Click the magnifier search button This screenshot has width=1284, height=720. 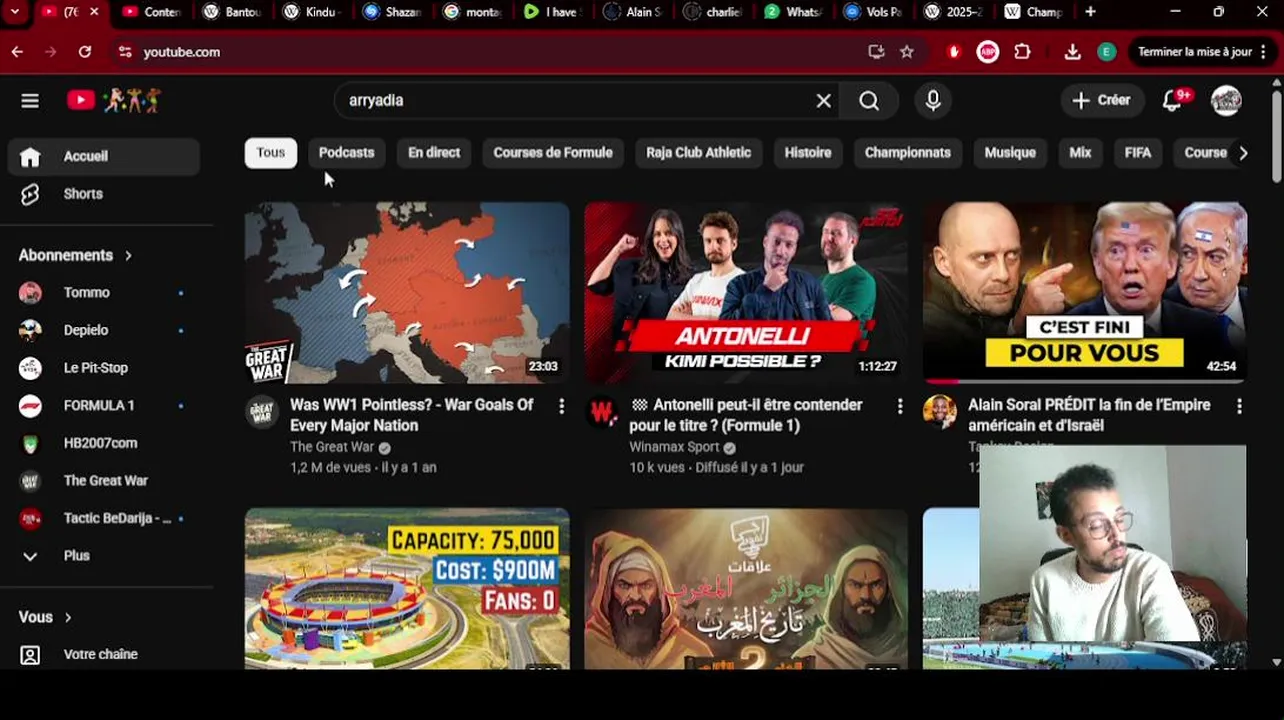point(869,100)
